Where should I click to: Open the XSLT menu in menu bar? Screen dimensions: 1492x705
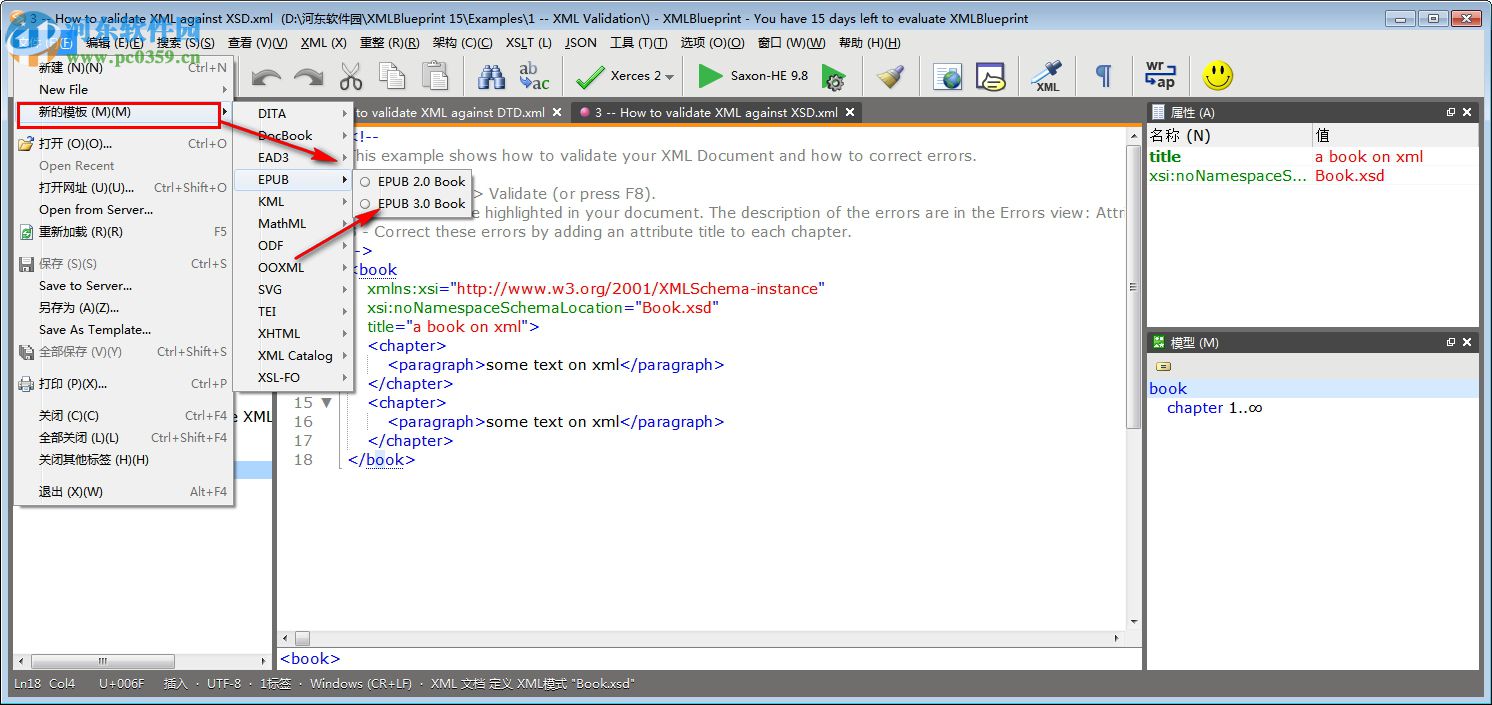click(x=528, y=43)
